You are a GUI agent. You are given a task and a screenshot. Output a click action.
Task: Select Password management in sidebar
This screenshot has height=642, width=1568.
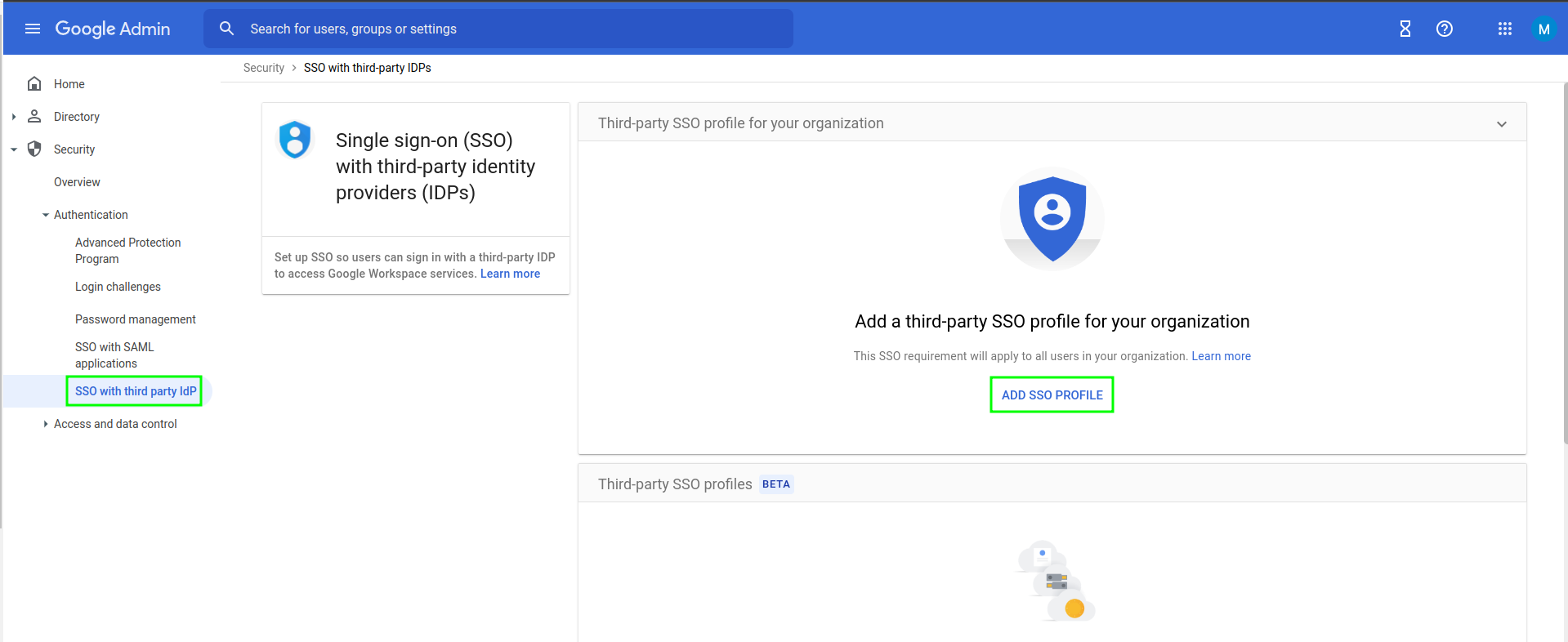coord(135,319)
